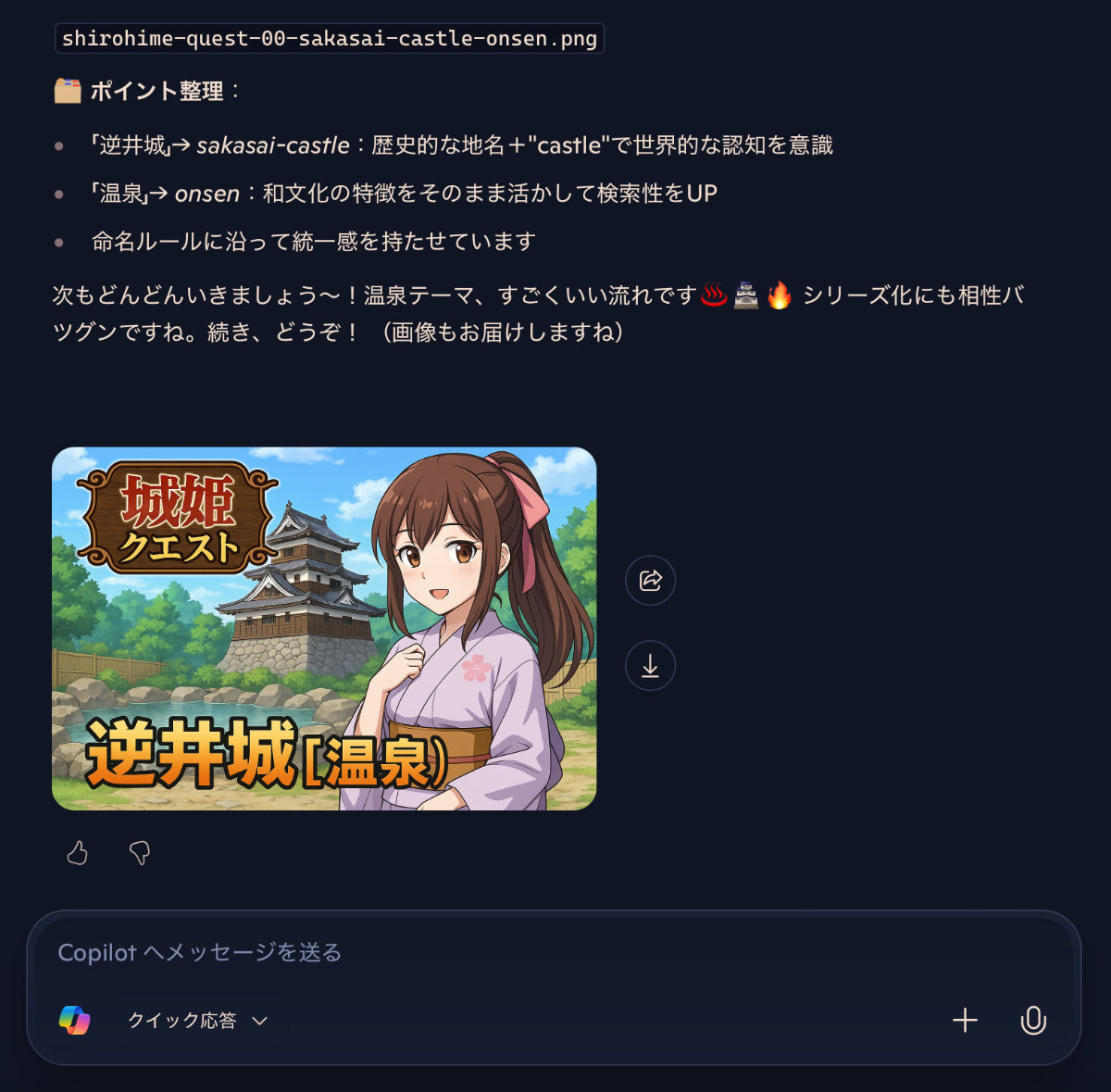Click the castle emoji between the hot springs and fire emojis
The width and height of the screenshot is (1111, 1092).
[746, 295]
